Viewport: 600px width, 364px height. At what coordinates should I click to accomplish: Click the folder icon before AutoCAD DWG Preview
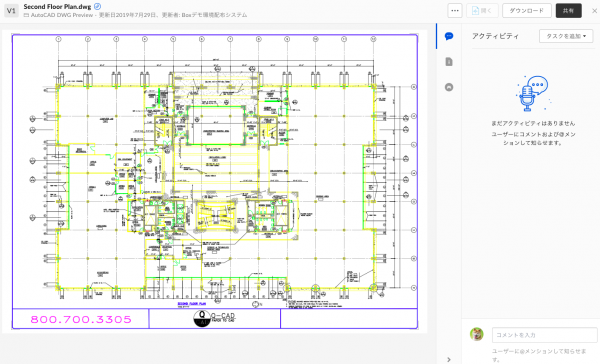pos(26,15)
